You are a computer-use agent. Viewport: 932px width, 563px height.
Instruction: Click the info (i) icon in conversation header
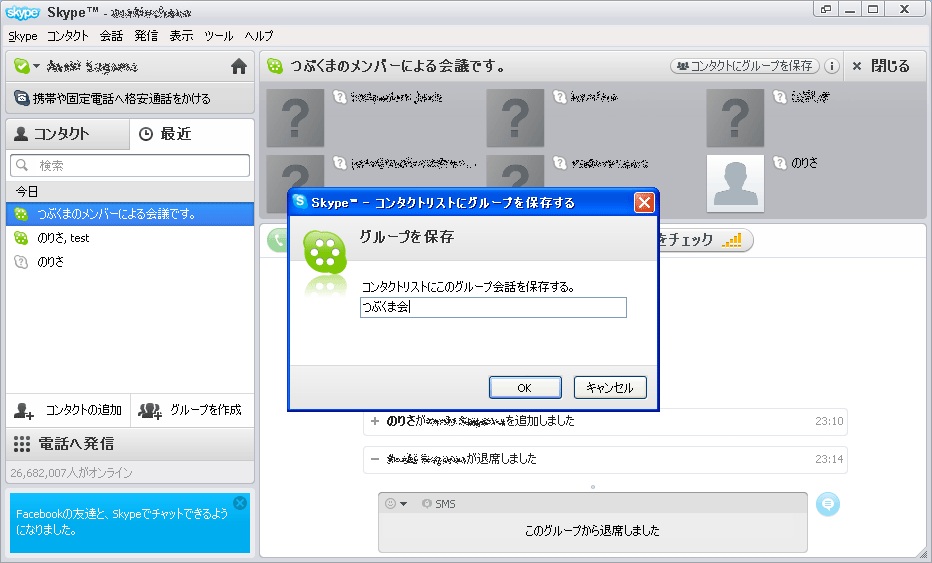tap(832, 66)
